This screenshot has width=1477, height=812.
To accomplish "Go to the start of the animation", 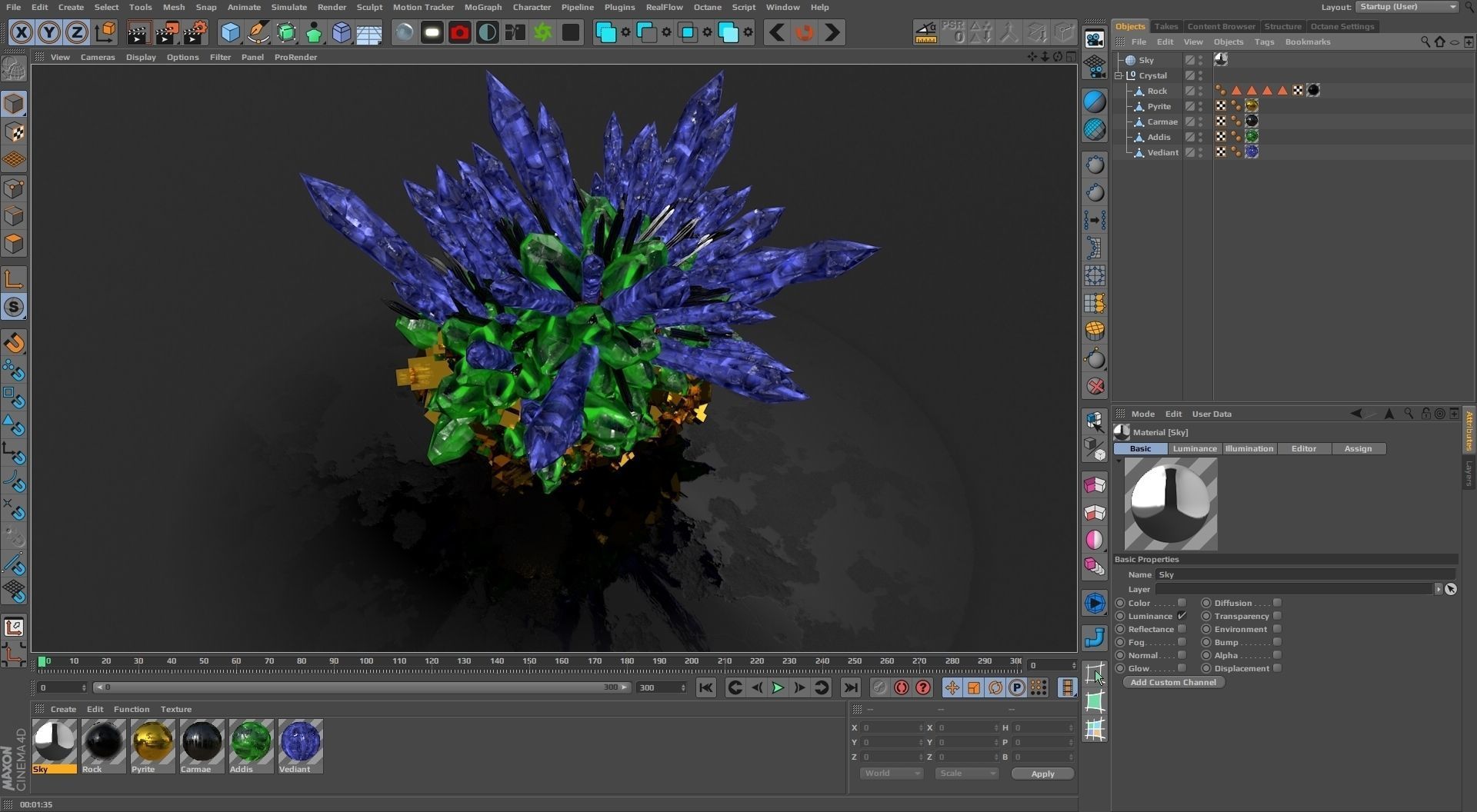I will [x=706, y=687].
